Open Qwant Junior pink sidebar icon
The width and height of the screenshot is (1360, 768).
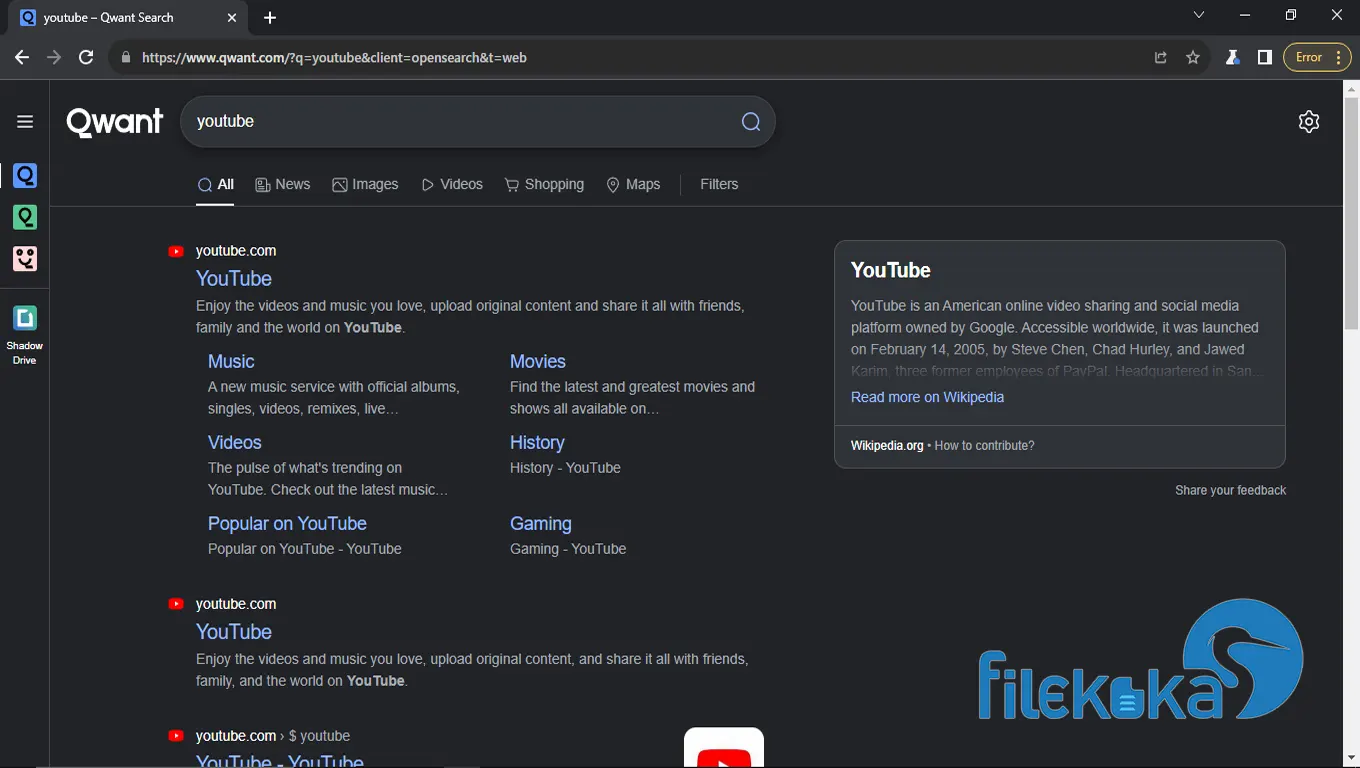point(25,258)
